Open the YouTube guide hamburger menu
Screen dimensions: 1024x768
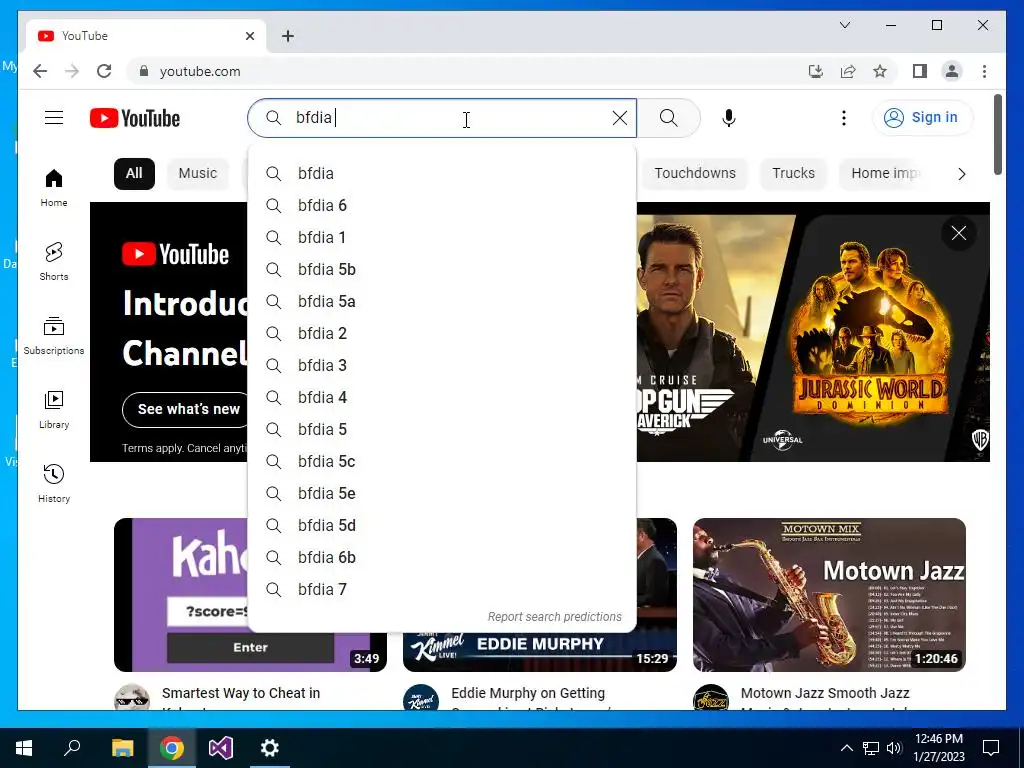tap(54, 118)
